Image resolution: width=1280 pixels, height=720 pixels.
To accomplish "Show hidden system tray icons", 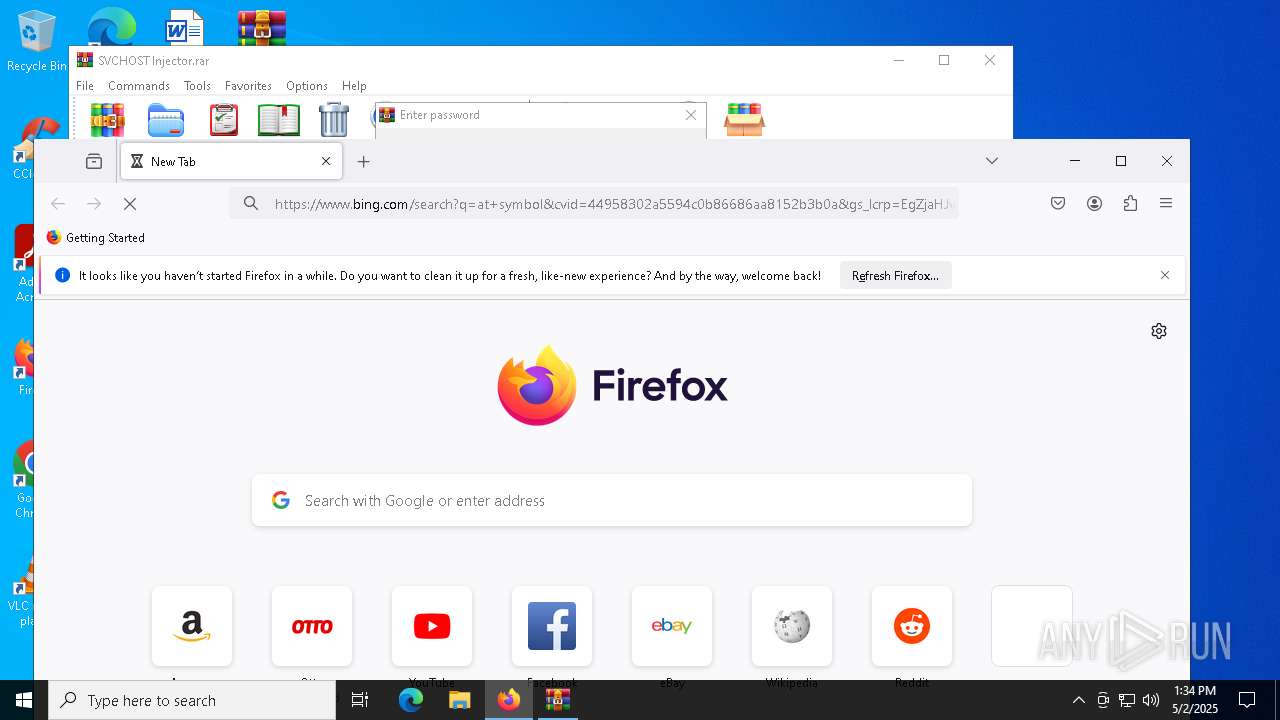I will click(1078, 700).
